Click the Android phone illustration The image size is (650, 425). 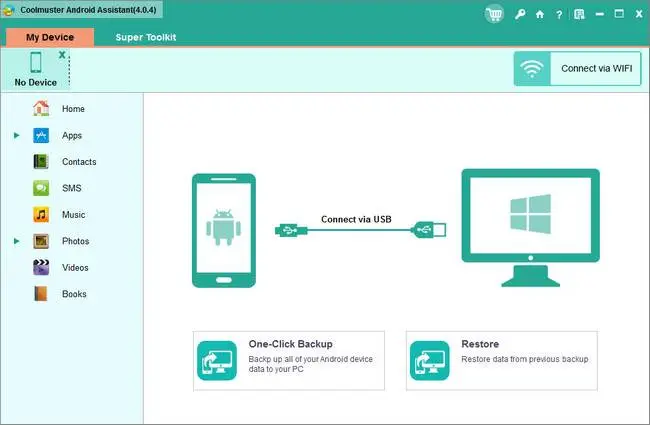pos(224,231)
